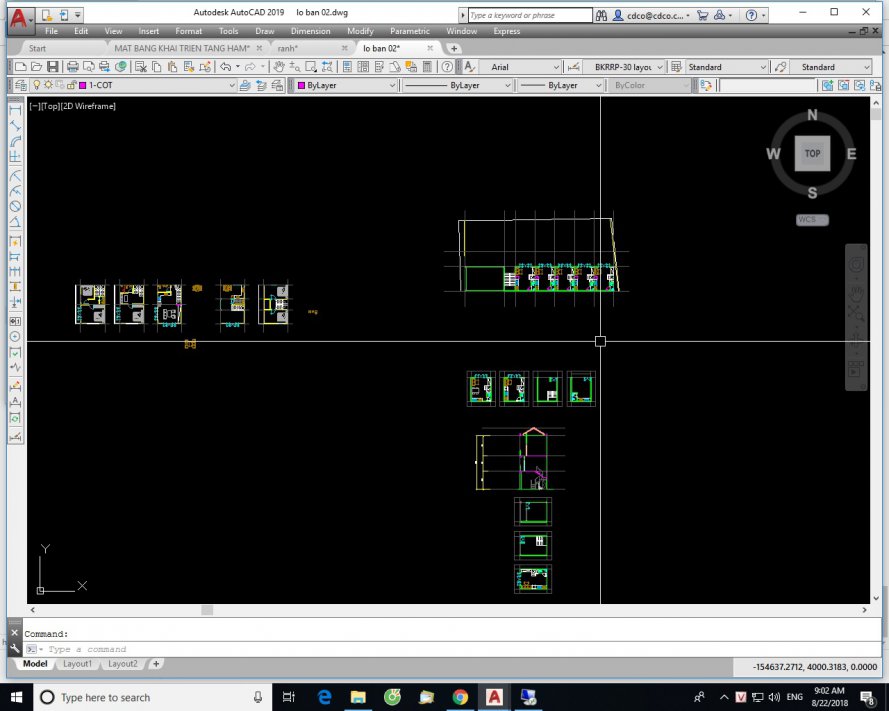
Task: Click the Zoom Window icon
Action: point(311,67)
